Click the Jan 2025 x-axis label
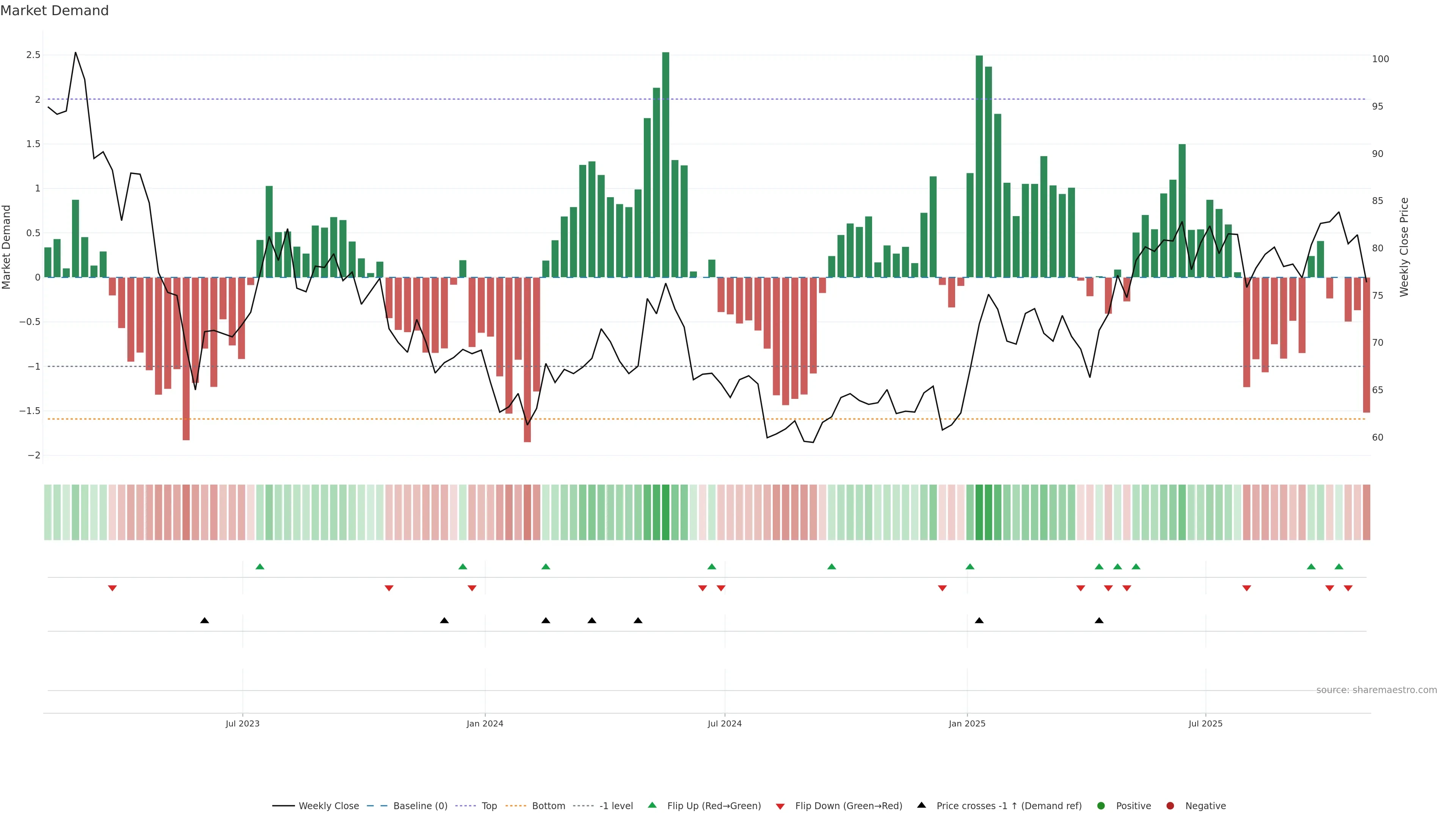The width and height of the screenshot is (1456, 819). click(966, 723)
